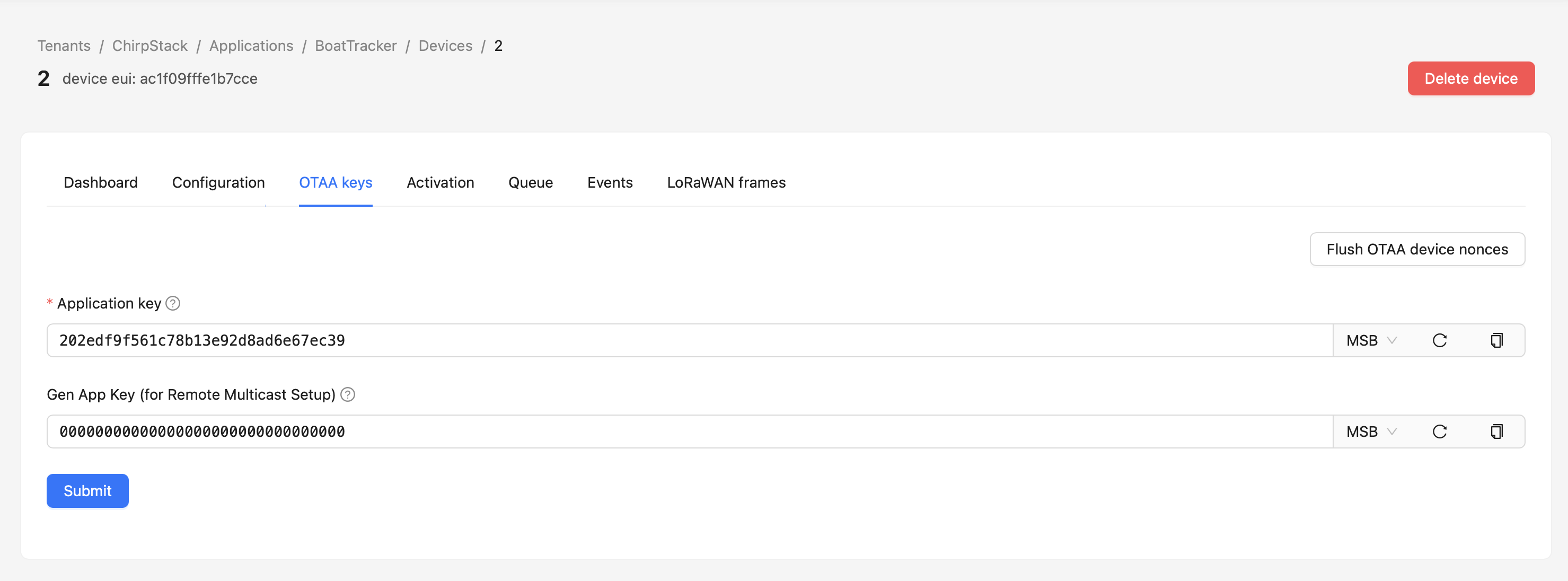Switch to the Dashboard tab
Viewport: 1568px width, 581px height.
point(100,183)
